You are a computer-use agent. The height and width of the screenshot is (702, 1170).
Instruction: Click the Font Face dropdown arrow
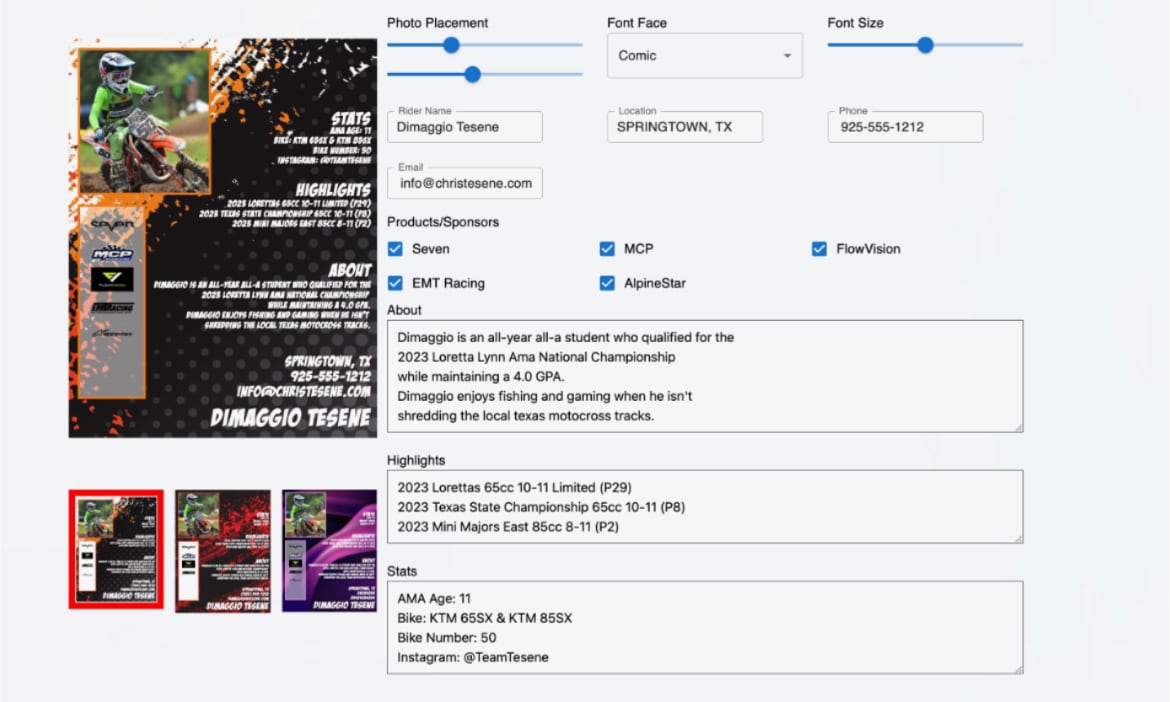pos(787,56)
